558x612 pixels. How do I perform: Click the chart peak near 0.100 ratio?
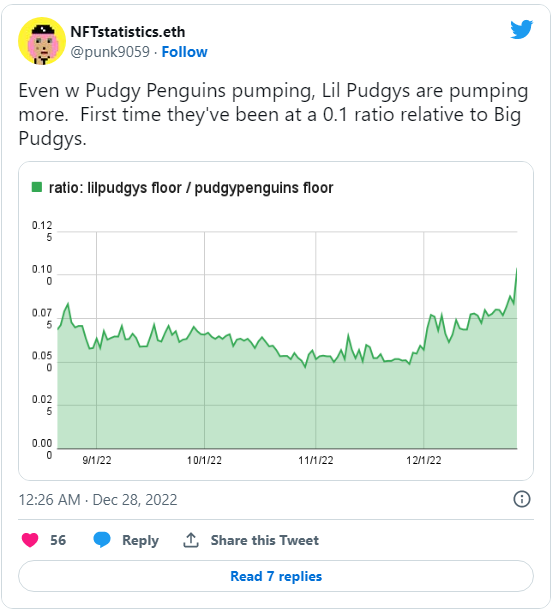pyautogui.click(x=516, y=269)
